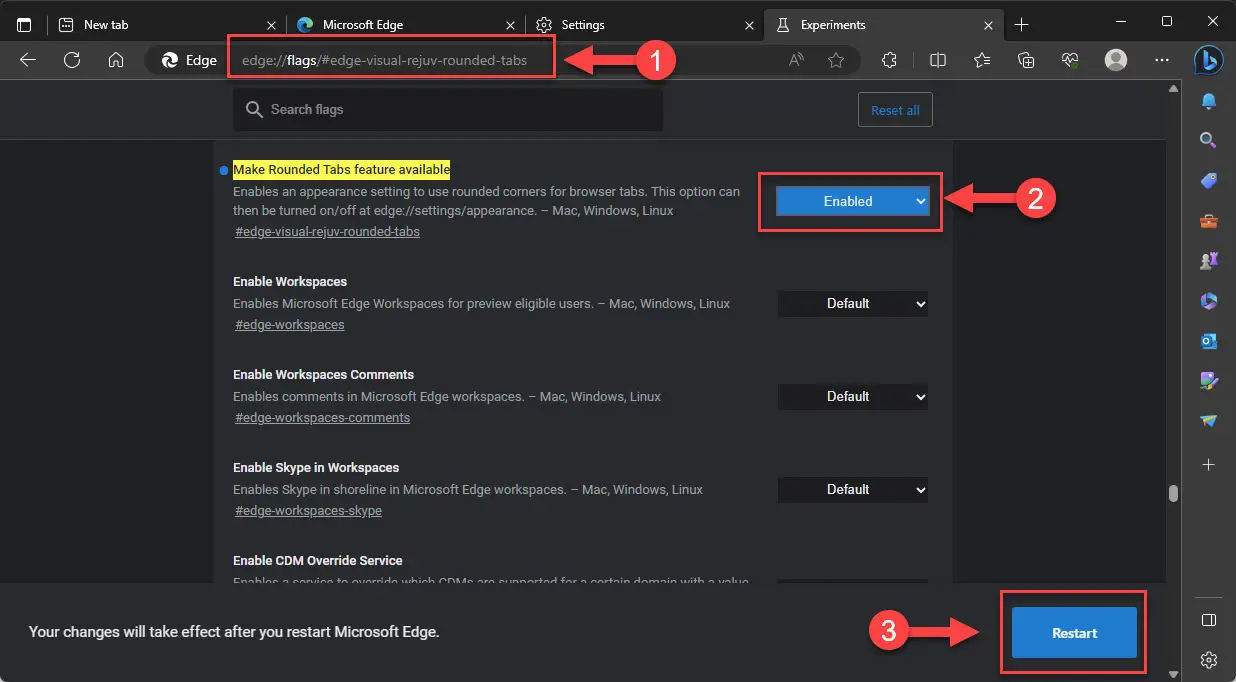Viewport: 1236px width, 682px height.
Task: Click the Restart button
Action: 1074,633
